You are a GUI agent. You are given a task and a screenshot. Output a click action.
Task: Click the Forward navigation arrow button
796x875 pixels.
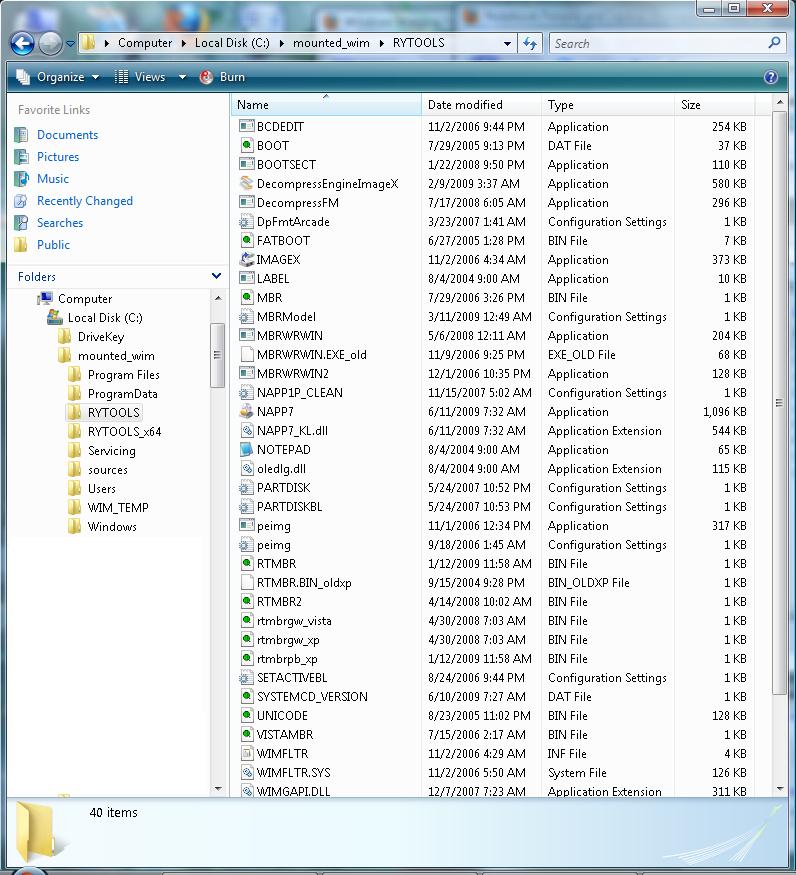tap(50, 43)
